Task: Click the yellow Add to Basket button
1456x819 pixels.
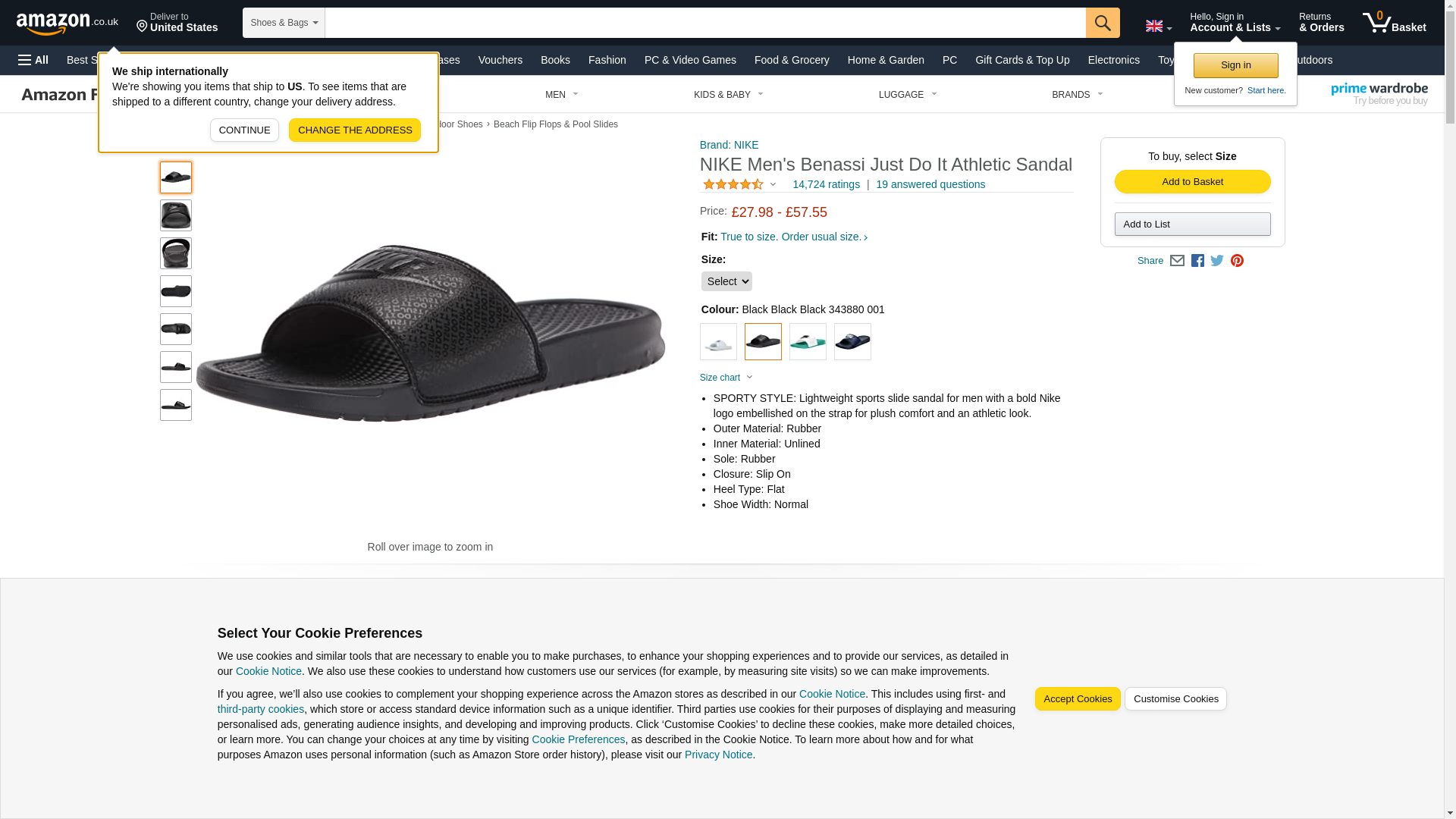Action: click(x=1192, y=182)
